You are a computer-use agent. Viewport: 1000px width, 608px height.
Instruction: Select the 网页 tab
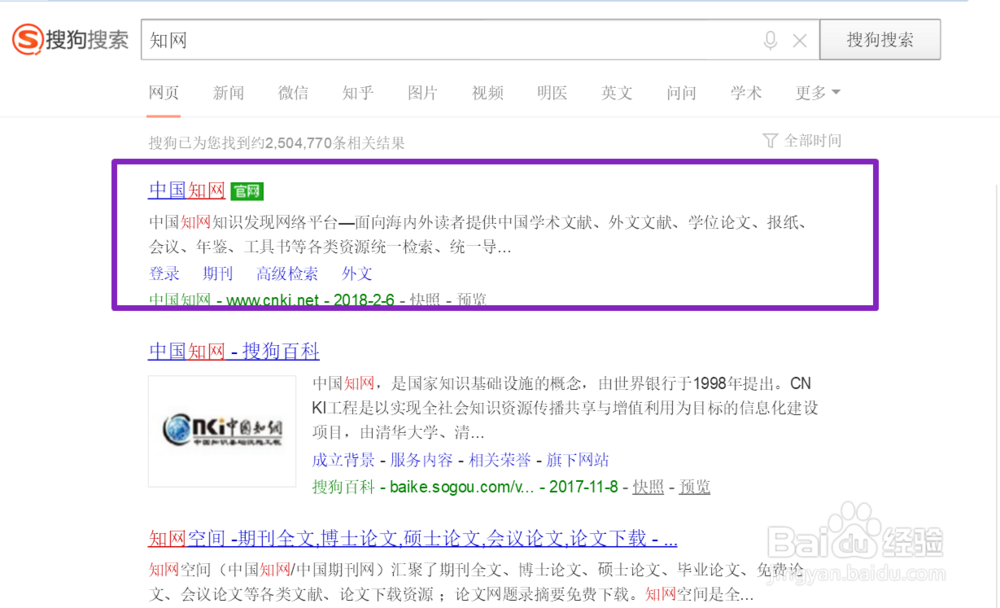163,93
